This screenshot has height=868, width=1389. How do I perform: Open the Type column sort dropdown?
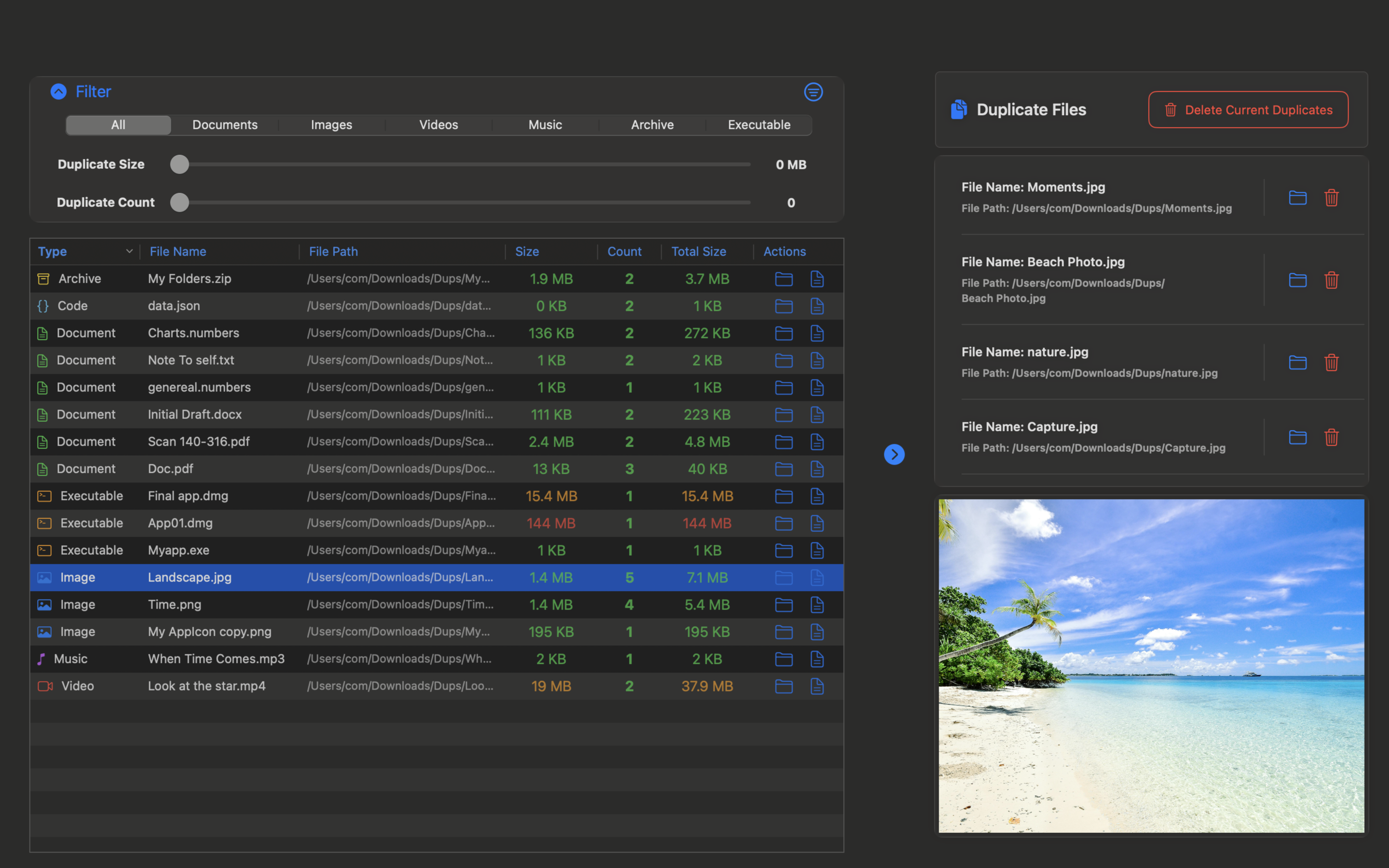(129, 251)
